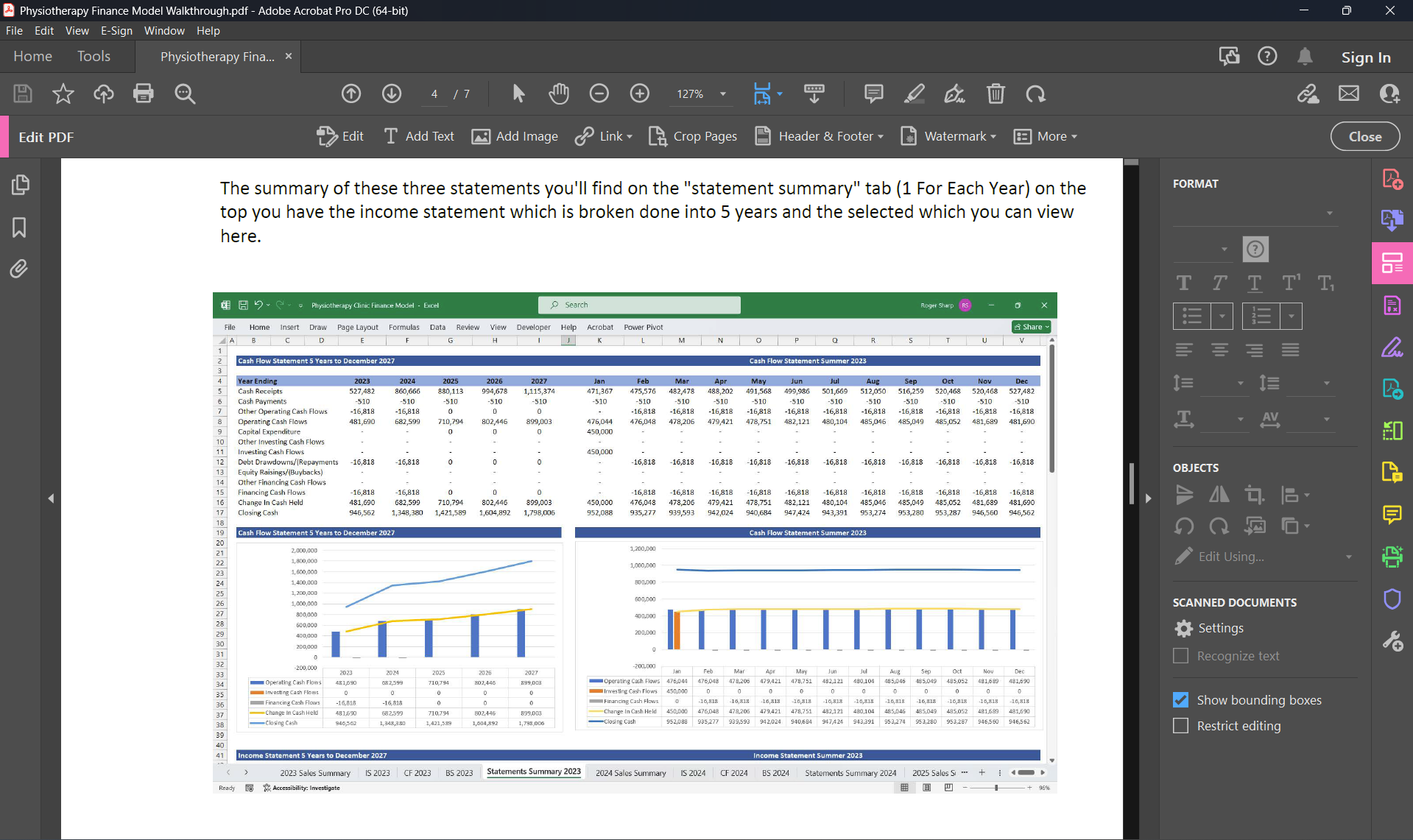Send file by email envelope icon

coord(1349,93)
